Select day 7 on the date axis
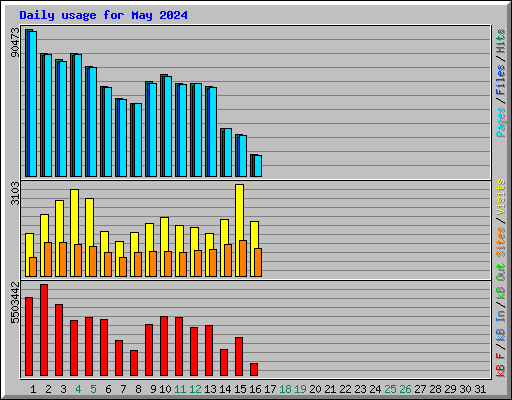Viewport: 512px width, 400px height. pos(123,389)
